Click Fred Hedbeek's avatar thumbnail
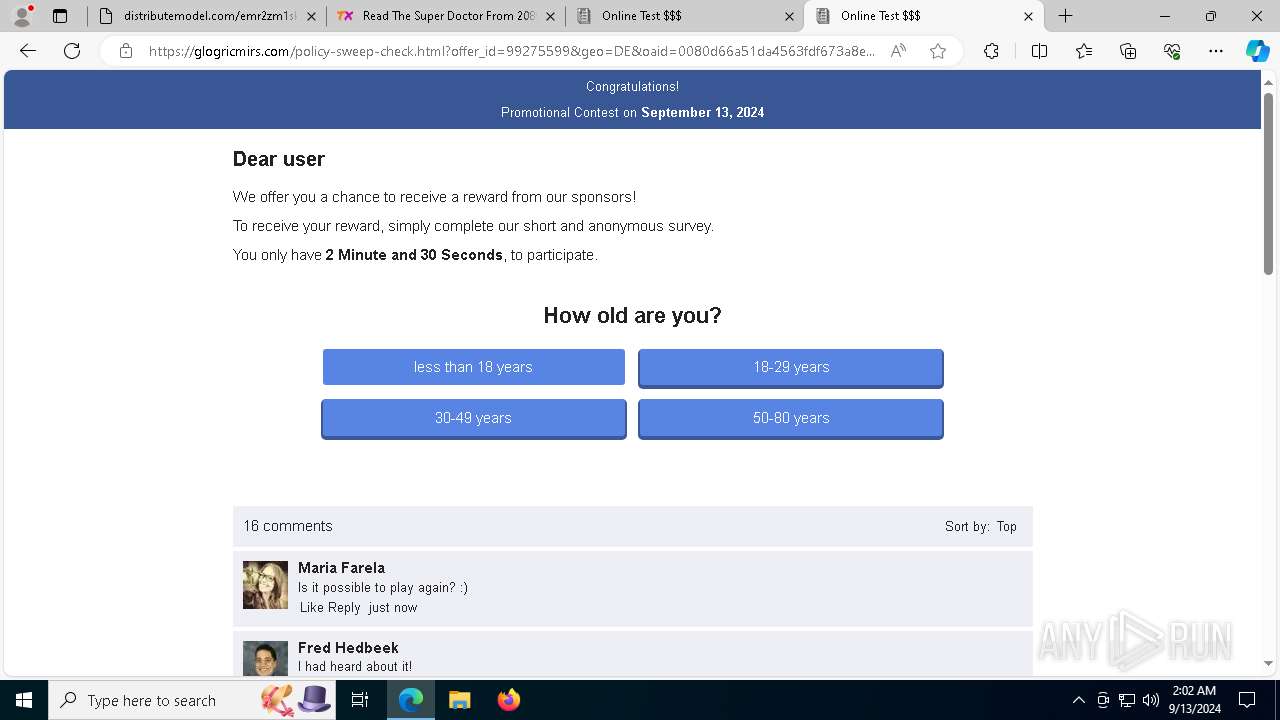Viewport: 1280px width, 720px height. (x=265, y=659)
